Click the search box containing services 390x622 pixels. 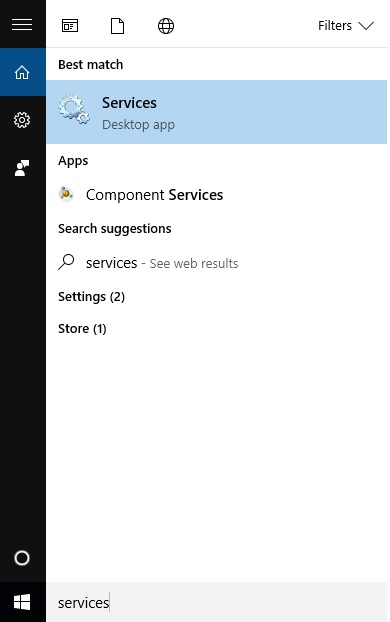pos(217,602)
